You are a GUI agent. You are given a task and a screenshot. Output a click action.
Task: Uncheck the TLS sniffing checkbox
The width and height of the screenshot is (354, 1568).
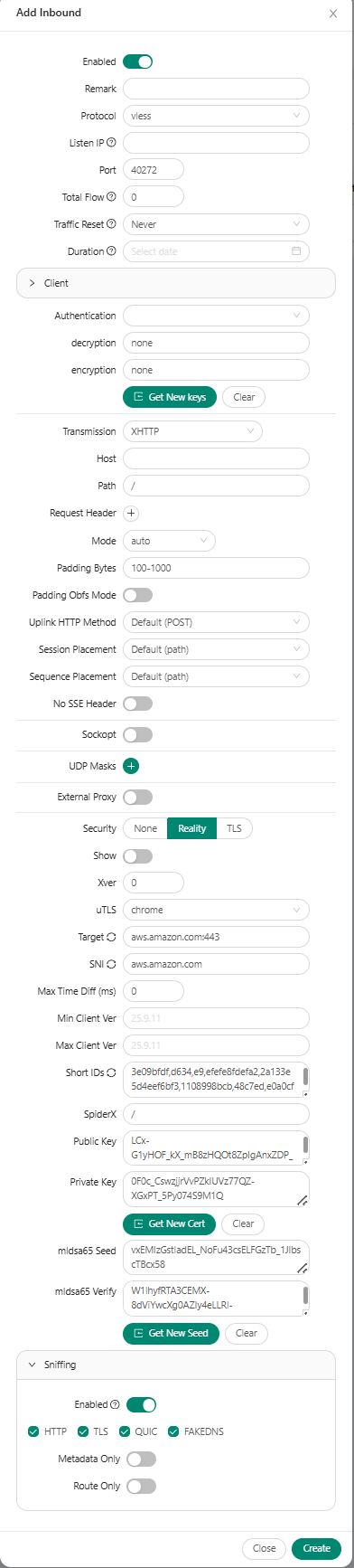(83, 1431)
